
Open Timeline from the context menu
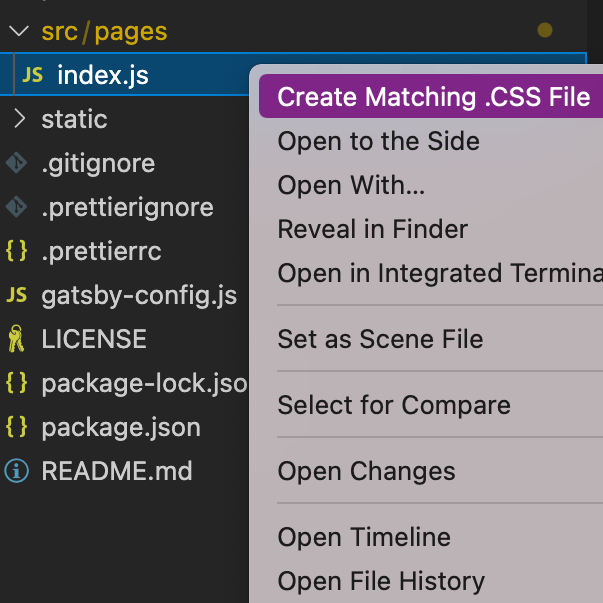[364, 537]
